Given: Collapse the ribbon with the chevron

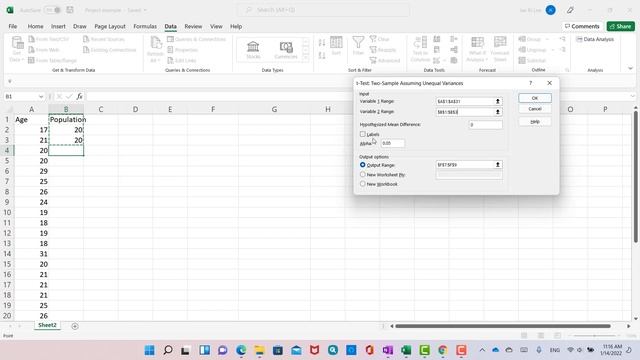Looking at the screenshot, I should point(630,68).
